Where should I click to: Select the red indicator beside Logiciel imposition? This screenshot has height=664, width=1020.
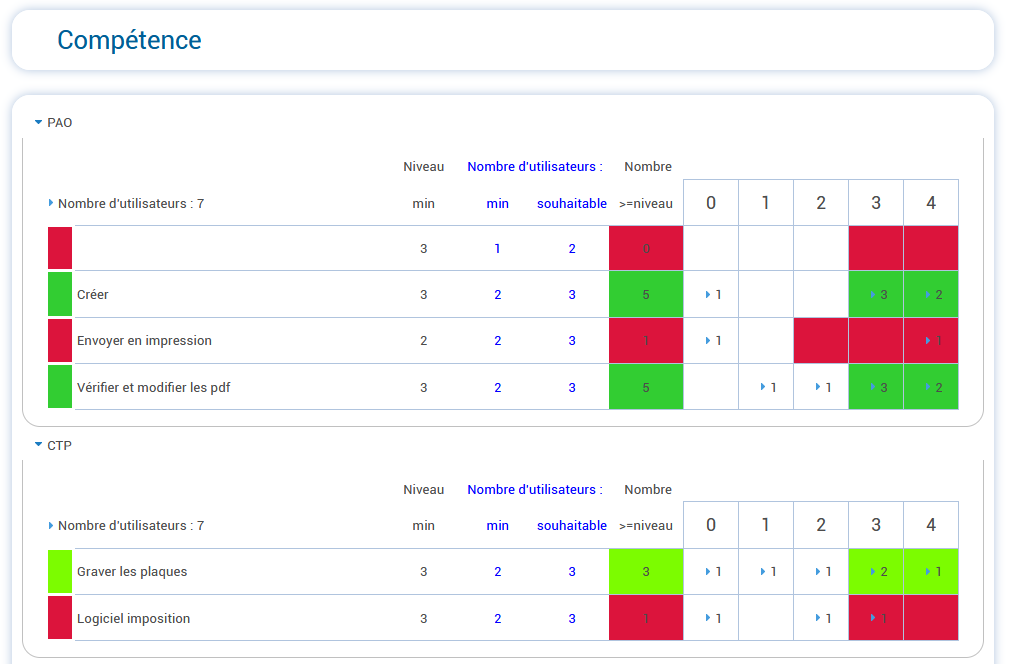coord(60,617)
